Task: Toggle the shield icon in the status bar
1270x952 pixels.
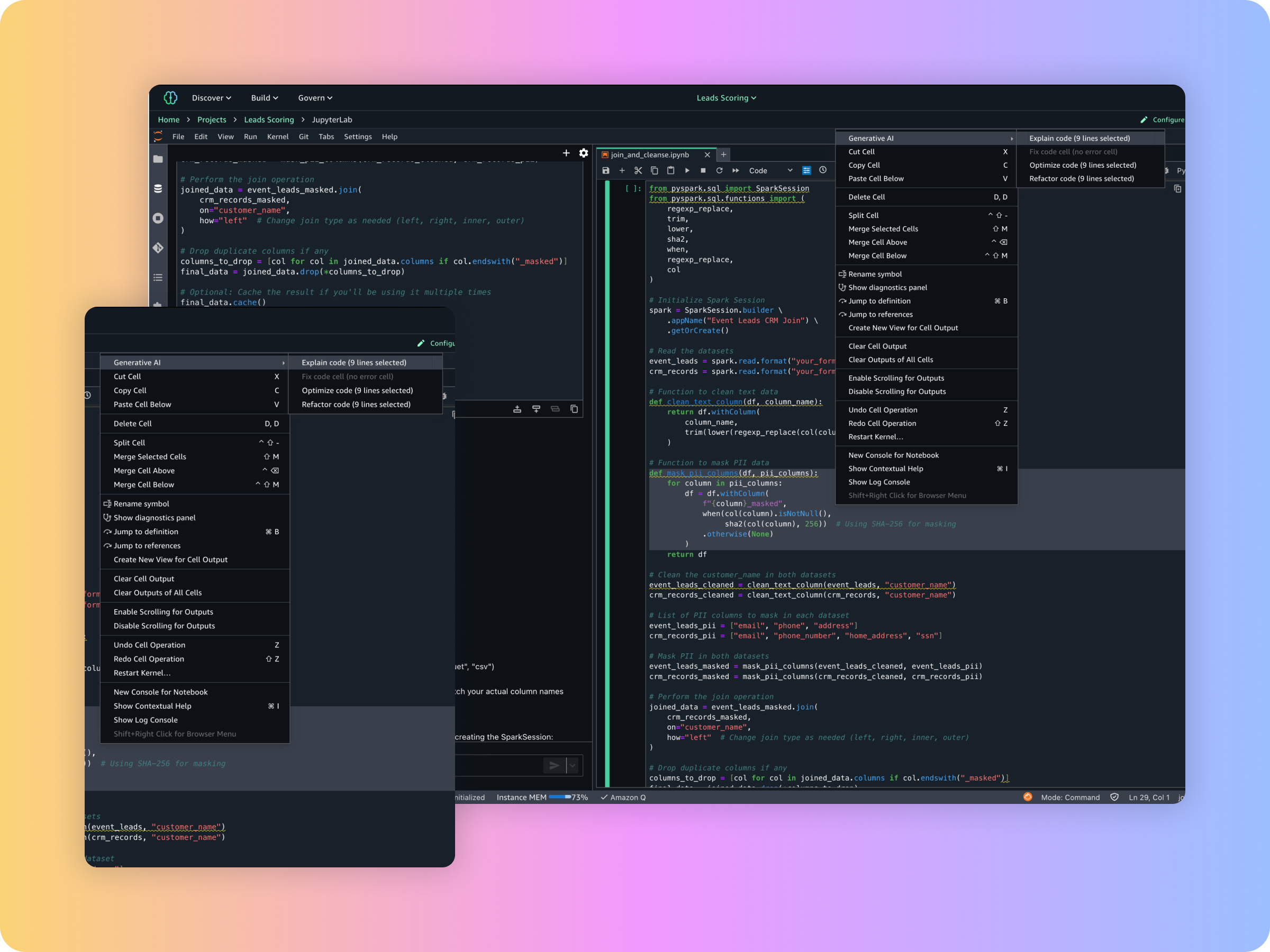Action: point(1114,797)
